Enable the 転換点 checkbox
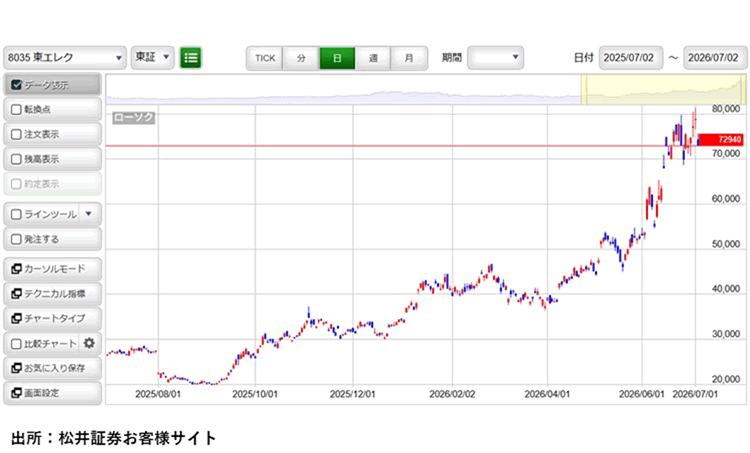Image resolution: width=750 pixels, height=453 pixels. coord(16,110)
